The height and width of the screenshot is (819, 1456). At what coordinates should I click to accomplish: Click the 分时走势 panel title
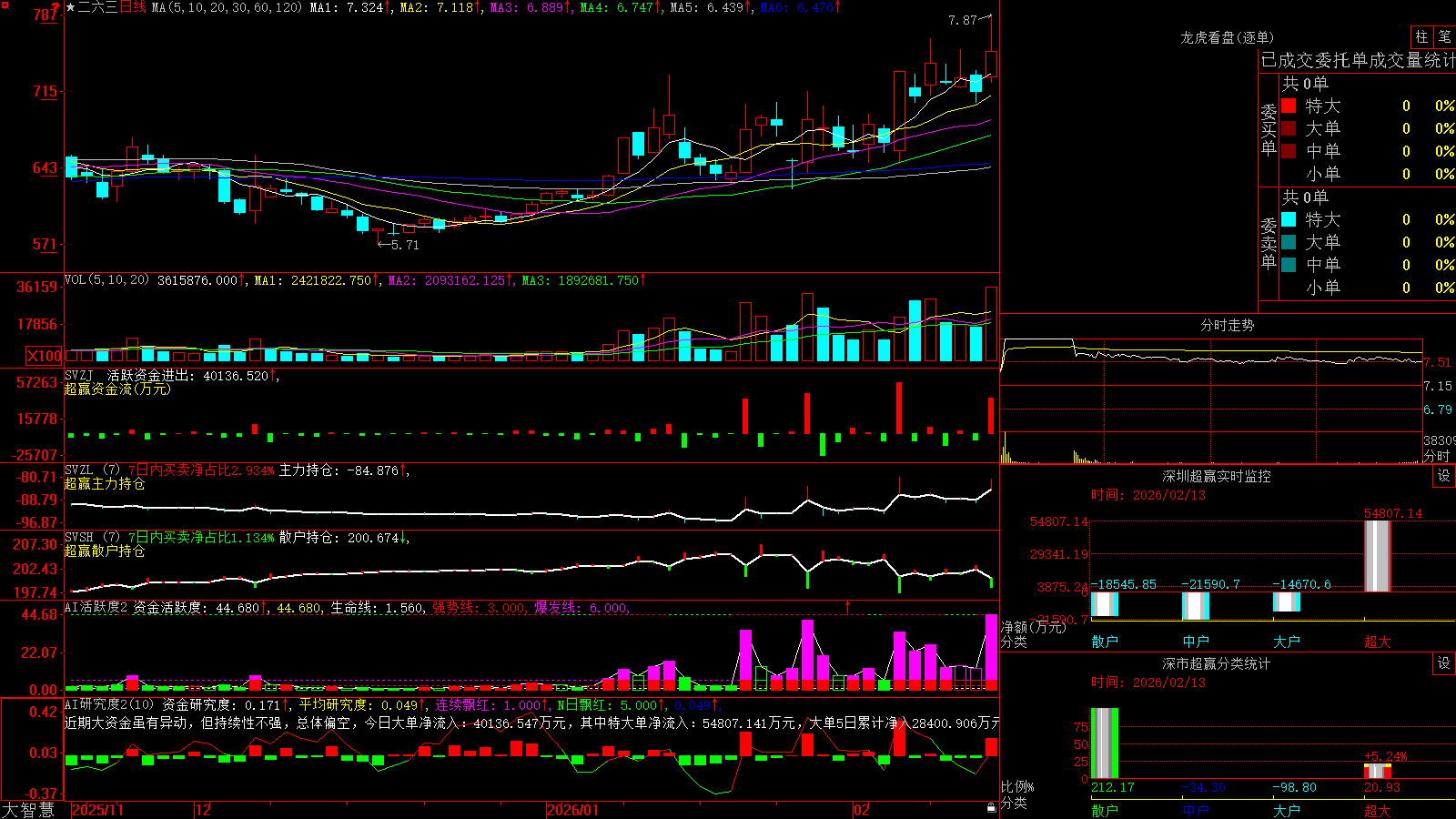(1227, 325)
